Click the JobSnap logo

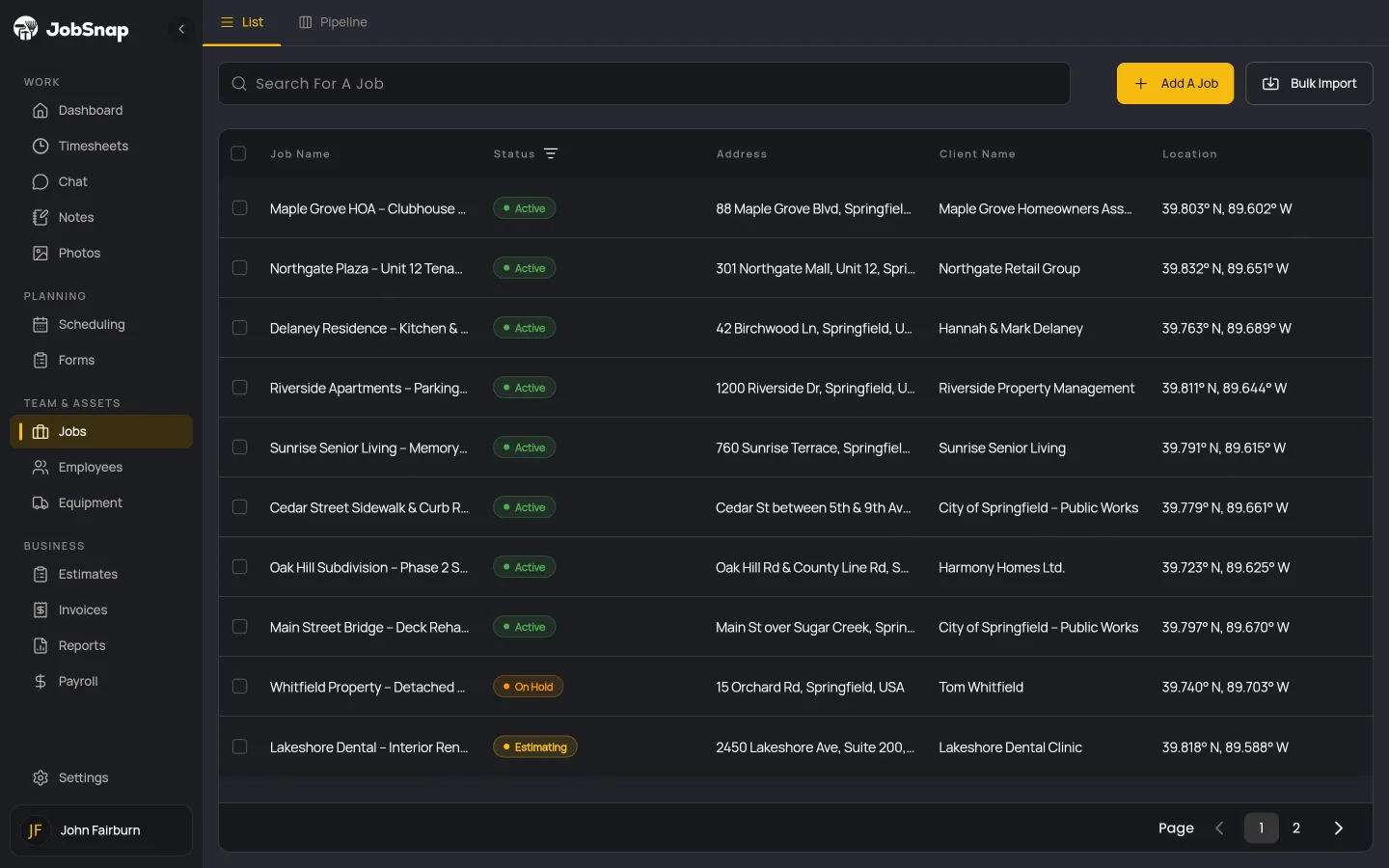click(71, 29)
